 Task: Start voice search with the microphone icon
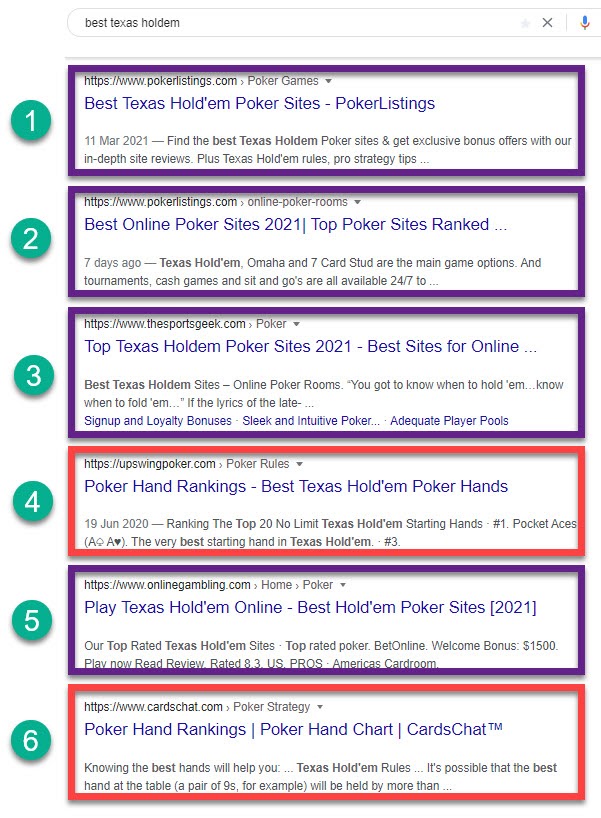584,23
